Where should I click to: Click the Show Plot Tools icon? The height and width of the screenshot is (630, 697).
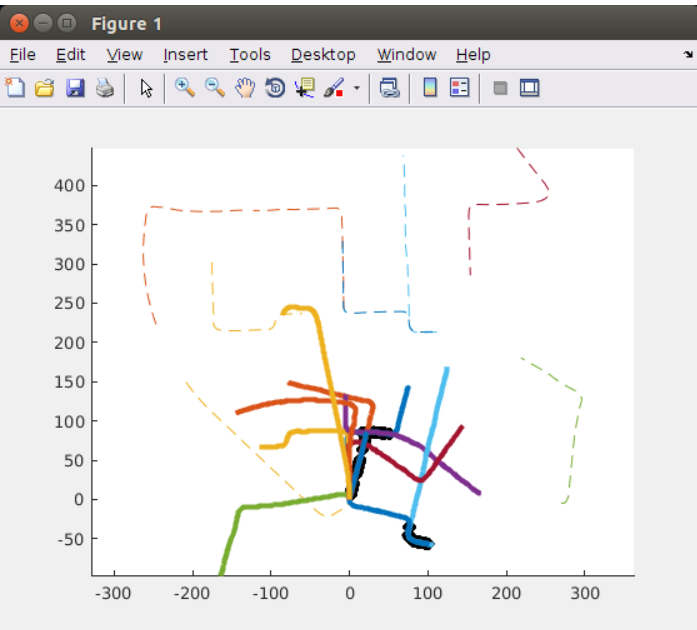point(529,88)
